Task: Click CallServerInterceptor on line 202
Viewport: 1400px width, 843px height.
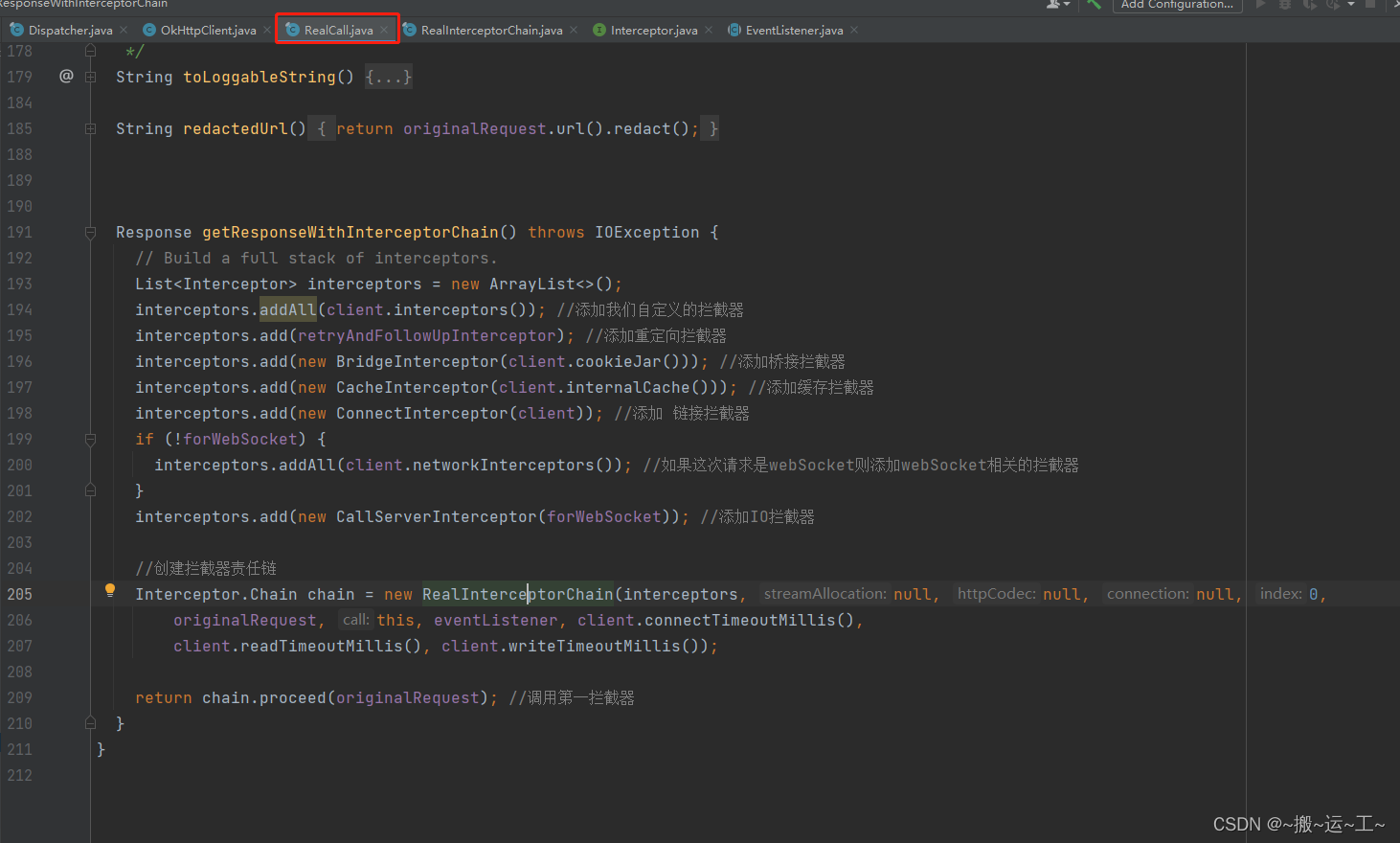Action: [x=437, y=516]
